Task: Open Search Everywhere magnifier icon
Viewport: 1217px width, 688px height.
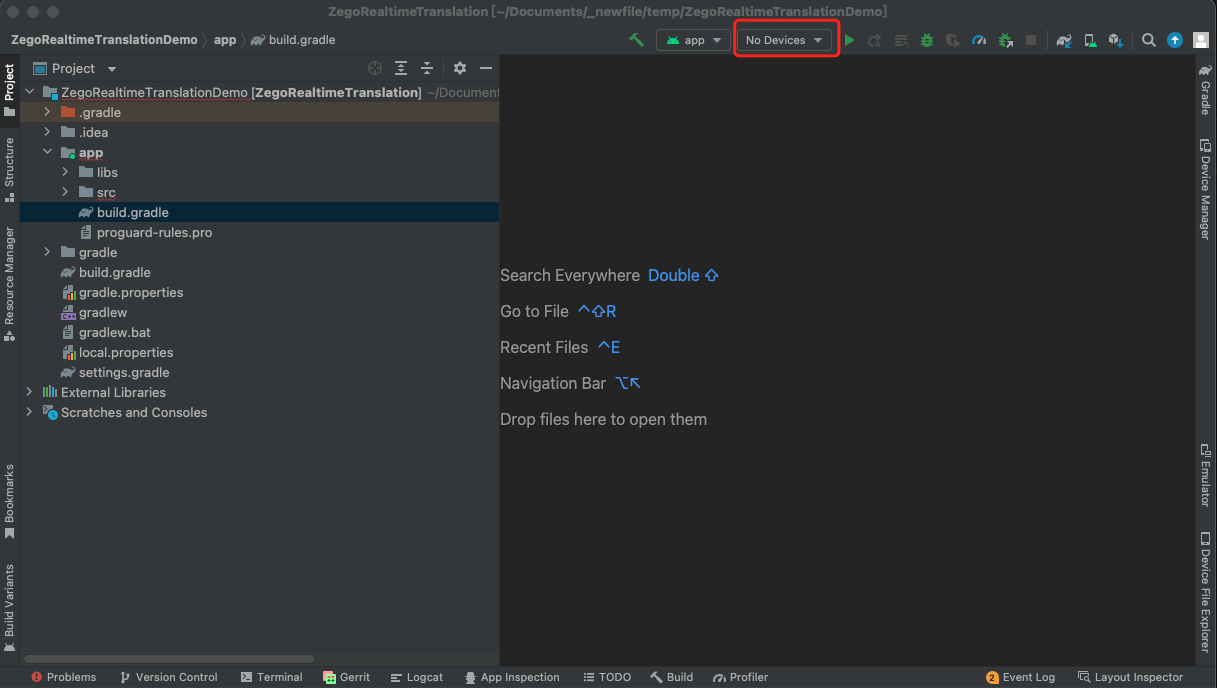Action: pyautogui.click(x=1149, y=40)
